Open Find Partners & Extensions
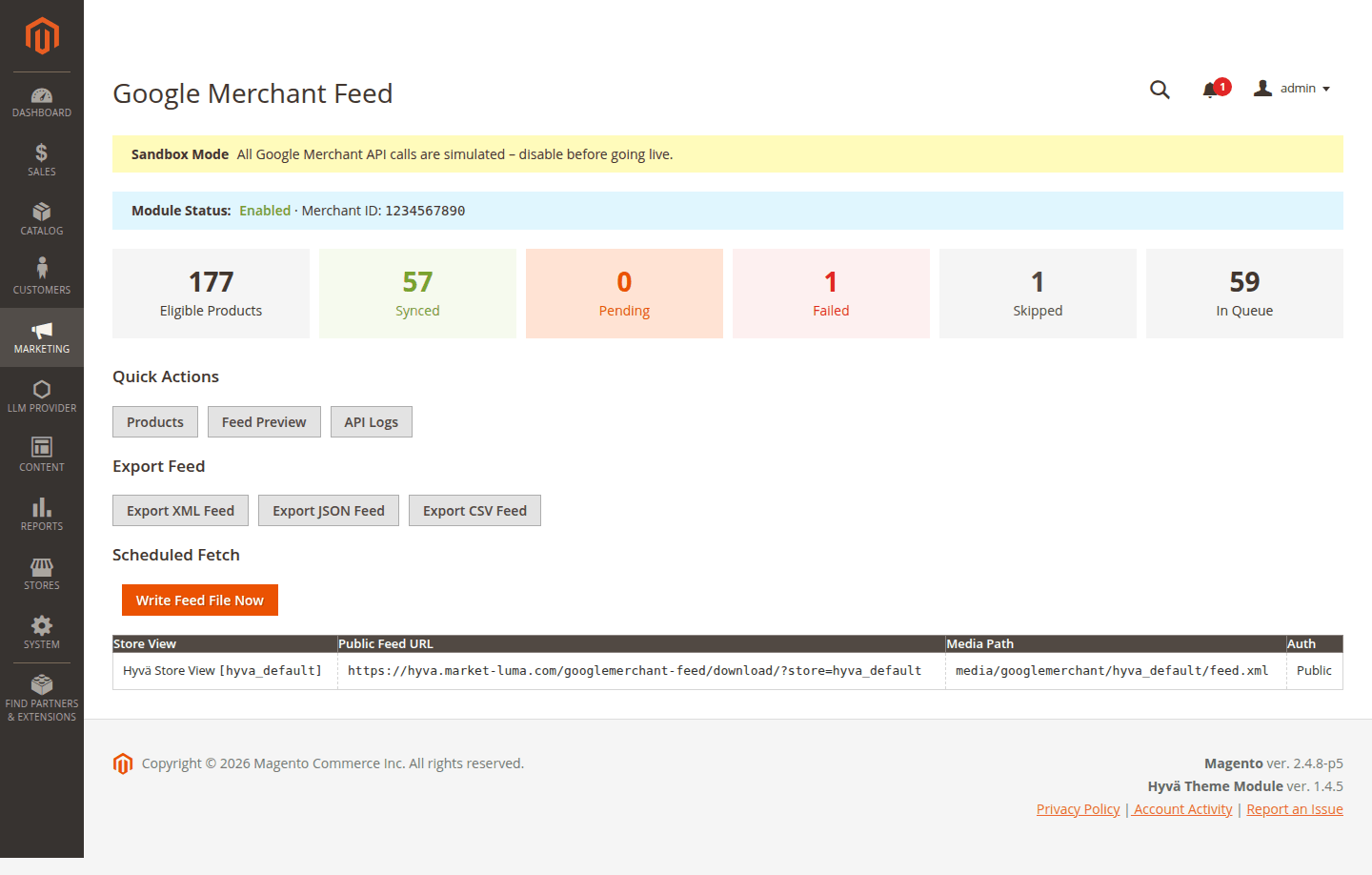The width and height of the screenshot is (1372, 875). pyautogui.click(x=42, y=699)
